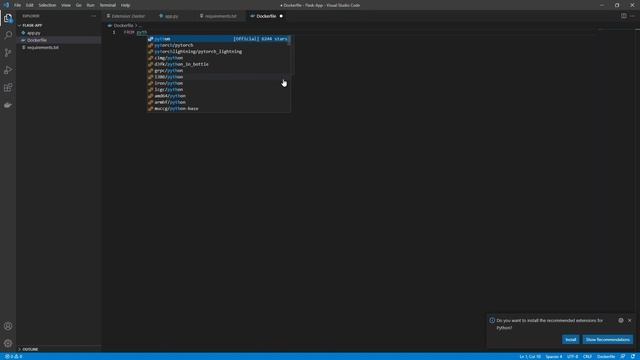This screenshot has width=640, height=360.
Task: Click Ln 1, Col status bar entry
Action: (x=530, y=356)
